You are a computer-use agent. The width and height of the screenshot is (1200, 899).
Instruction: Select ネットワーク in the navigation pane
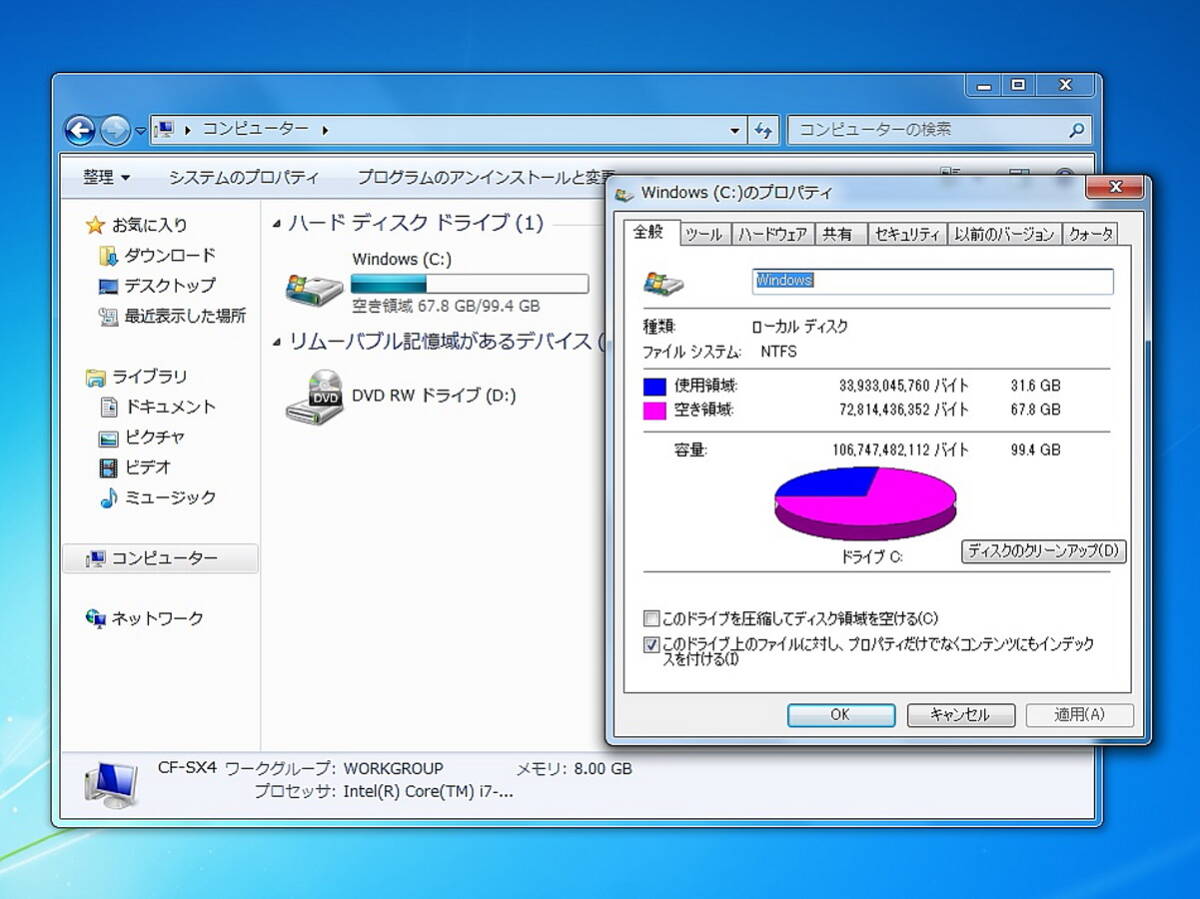tap(144, 618)
